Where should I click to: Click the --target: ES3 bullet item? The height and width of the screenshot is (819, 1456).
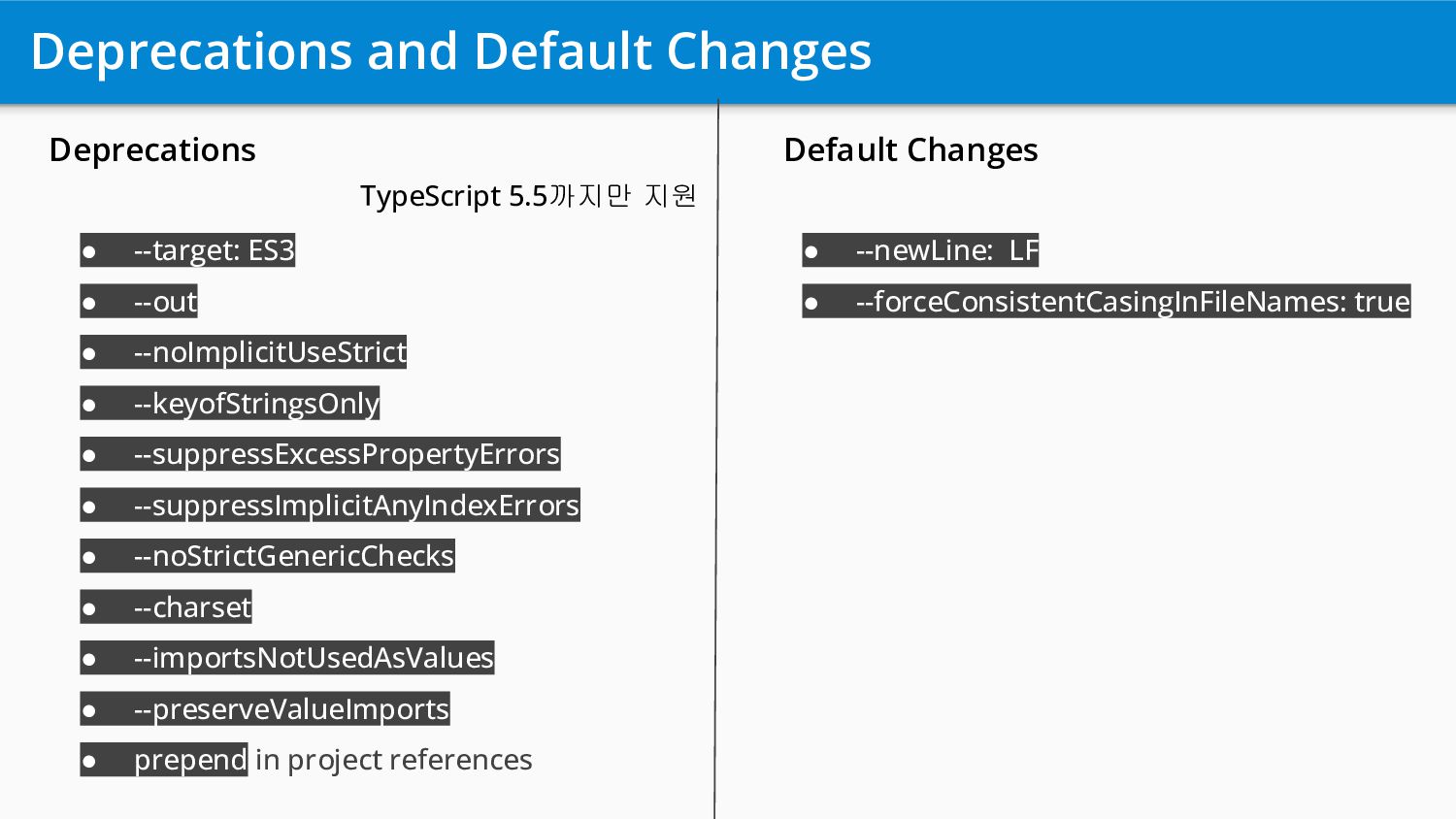coord(187,250)
